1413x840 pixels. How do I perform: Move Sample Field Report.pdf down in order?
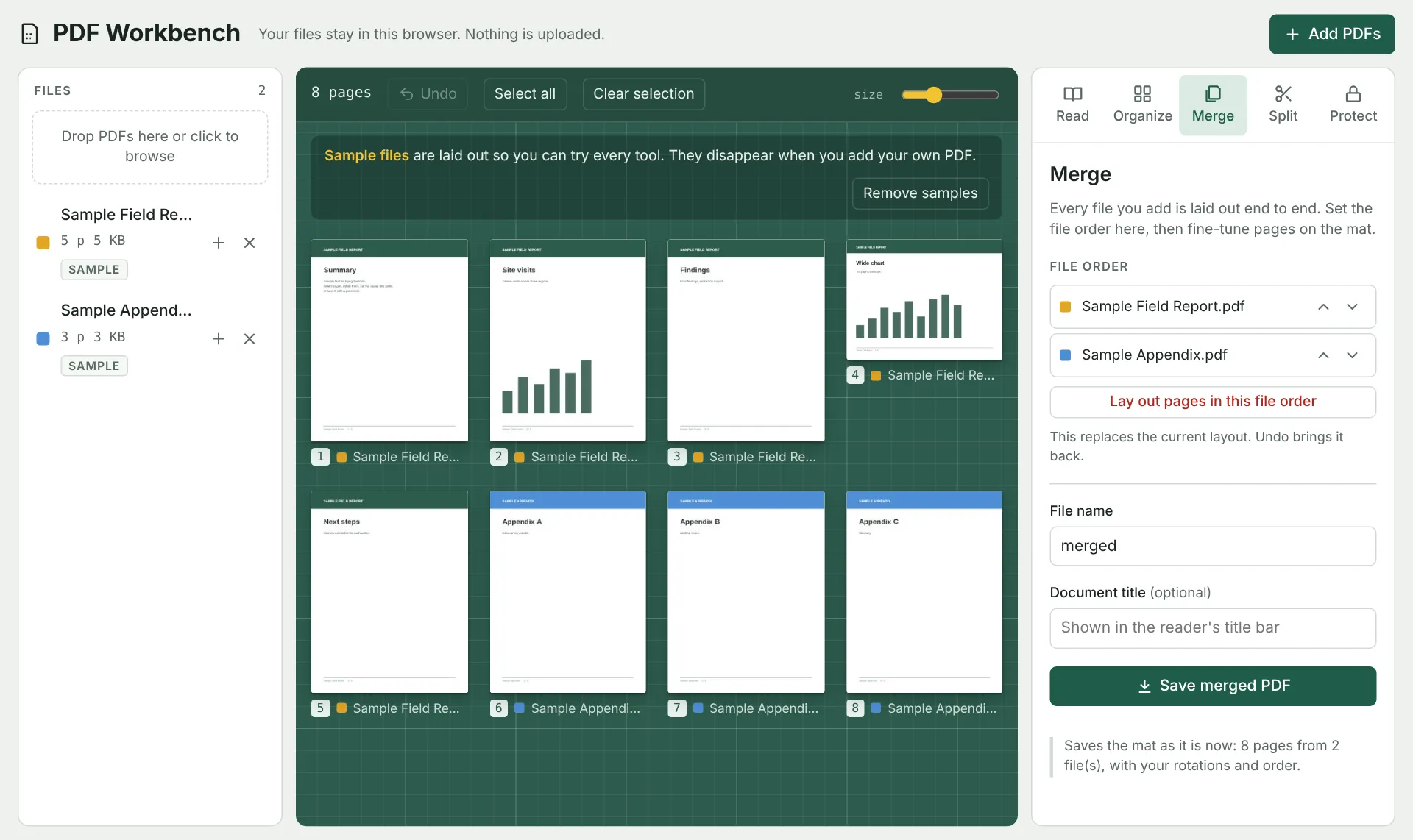tap(1352, 307)
